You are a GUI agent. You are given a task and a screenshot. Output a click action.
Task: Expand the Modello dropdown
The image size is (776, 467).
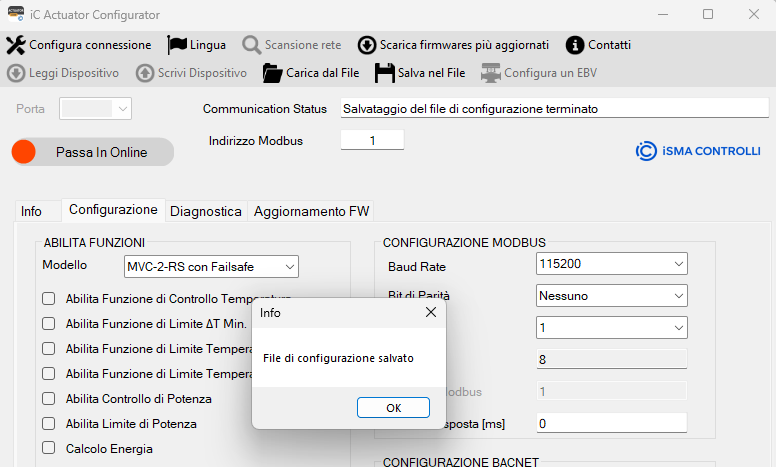pos(211,266)
